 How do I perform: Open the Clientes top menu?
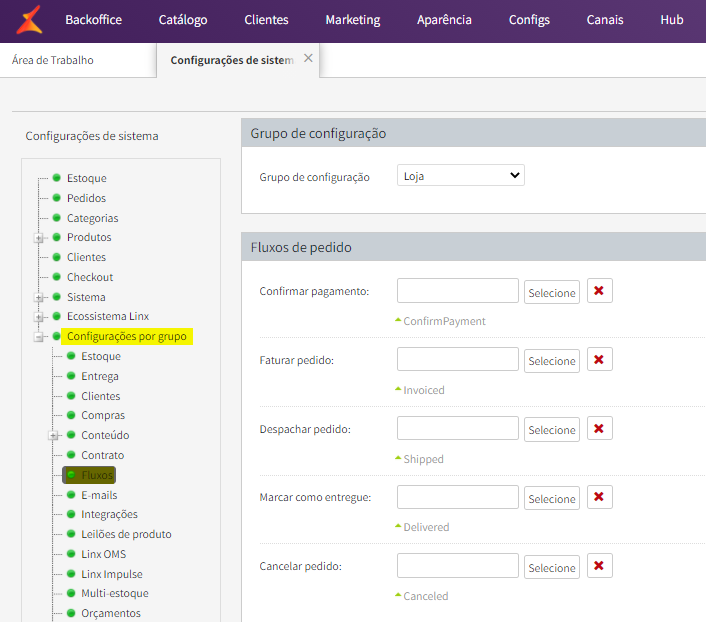pyautogui.click(x=266, y=20)
